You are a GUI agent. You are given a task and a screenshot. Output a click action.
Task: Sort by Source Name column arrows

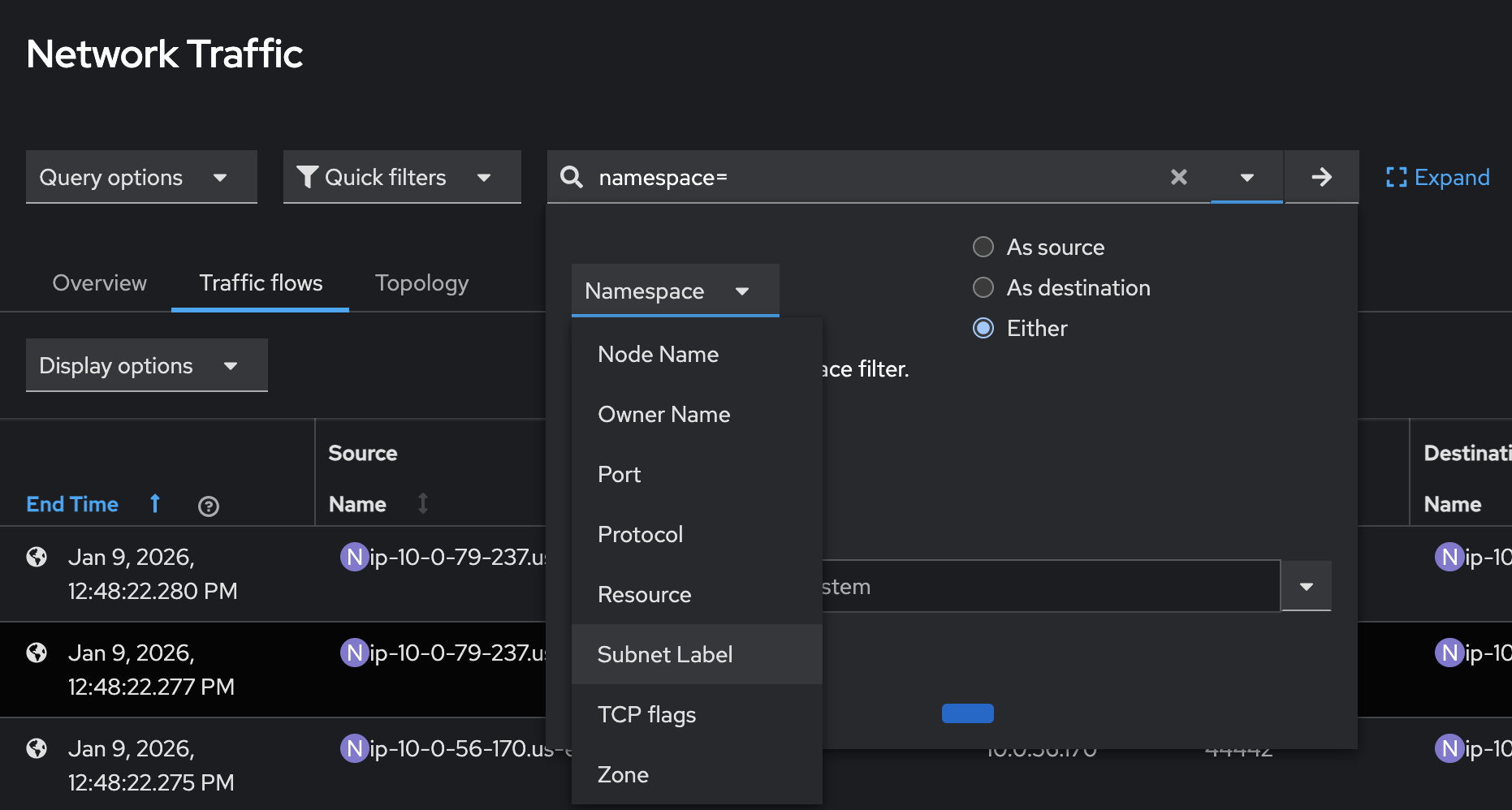click(423, 504)
